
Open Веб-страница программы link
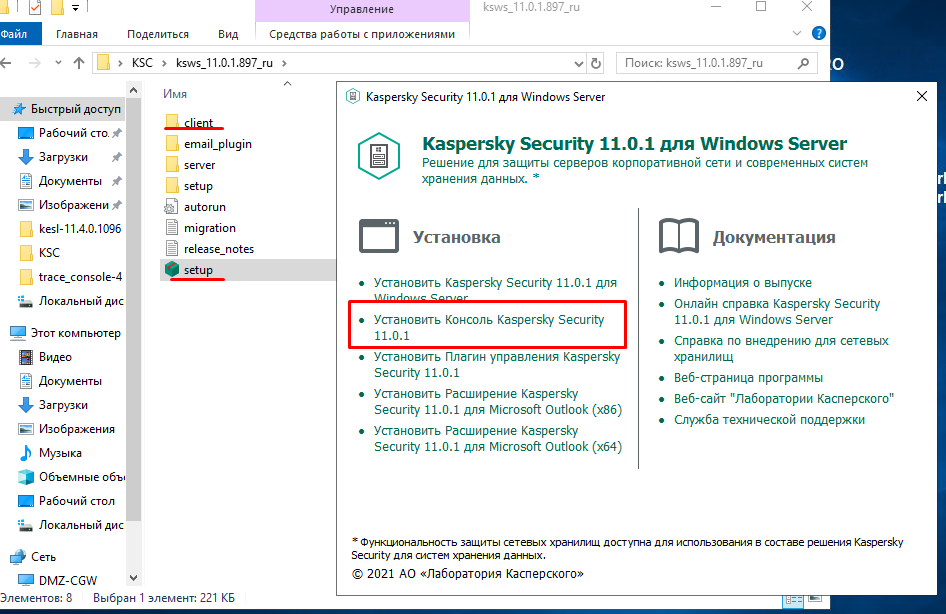[x=748, y=378]
